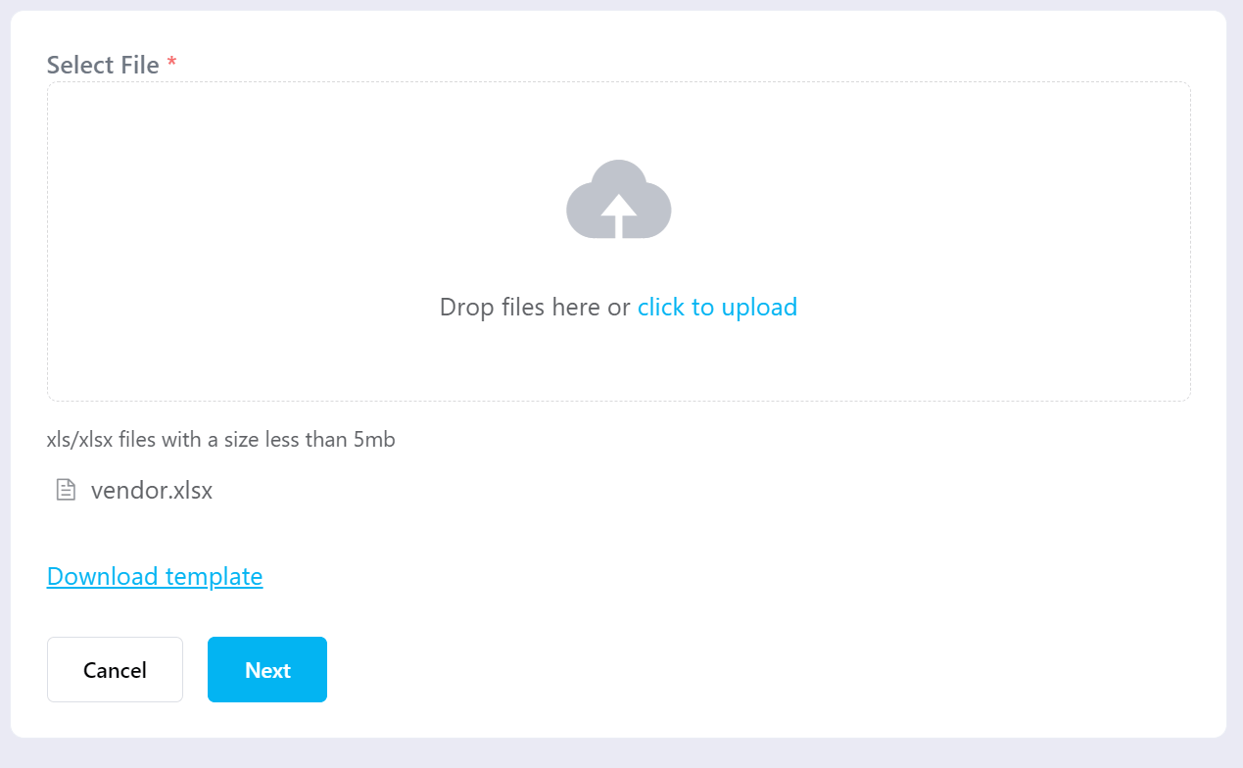1243x768 pixels.
Task: Click white card area right of Next
Action: click(x=760, y=670)
